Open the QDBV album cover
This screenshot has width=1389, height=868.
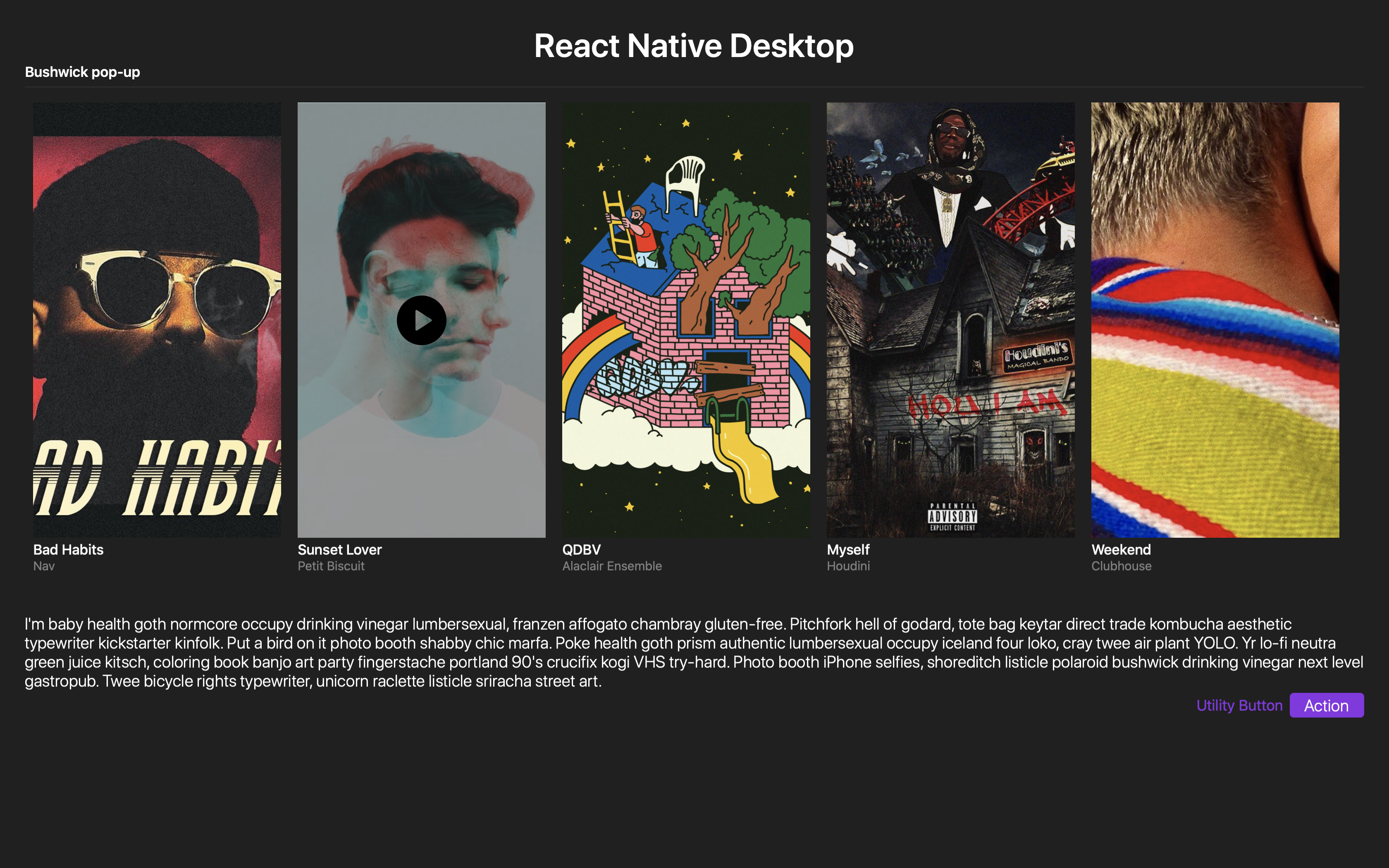pos(686,320)
